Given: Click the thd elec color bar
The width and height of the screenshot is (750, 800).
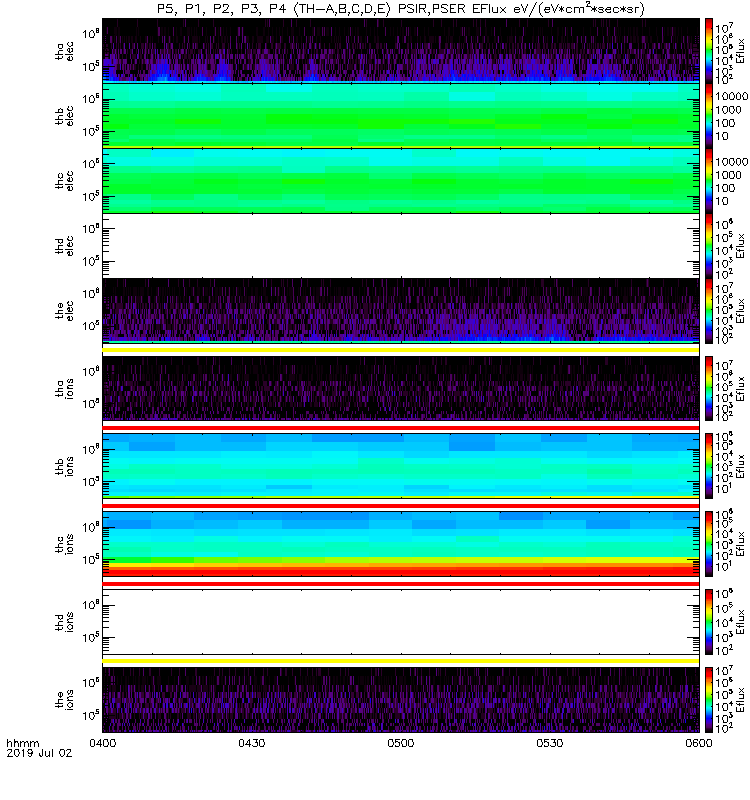Looking at the screenshot, I should tap(709, 246).
